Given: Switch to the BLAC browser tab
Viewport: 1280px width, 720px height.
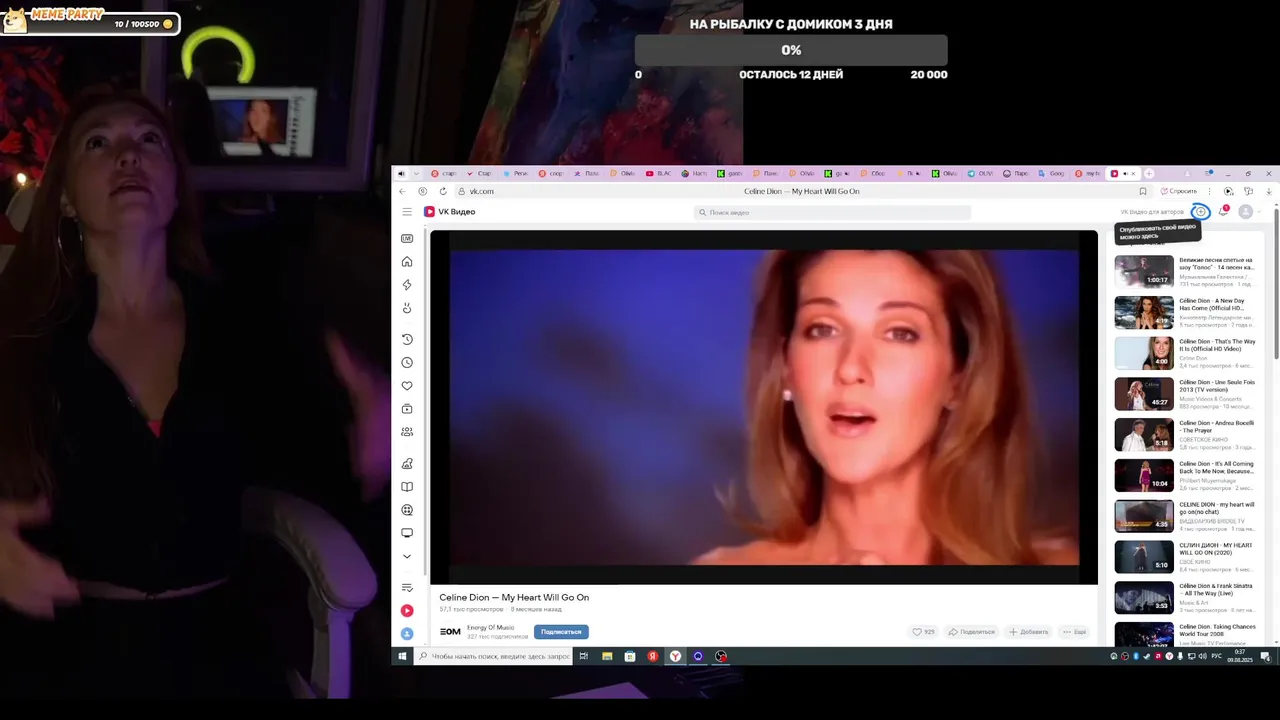Looking at the screenshot, I should coord(659,173).
